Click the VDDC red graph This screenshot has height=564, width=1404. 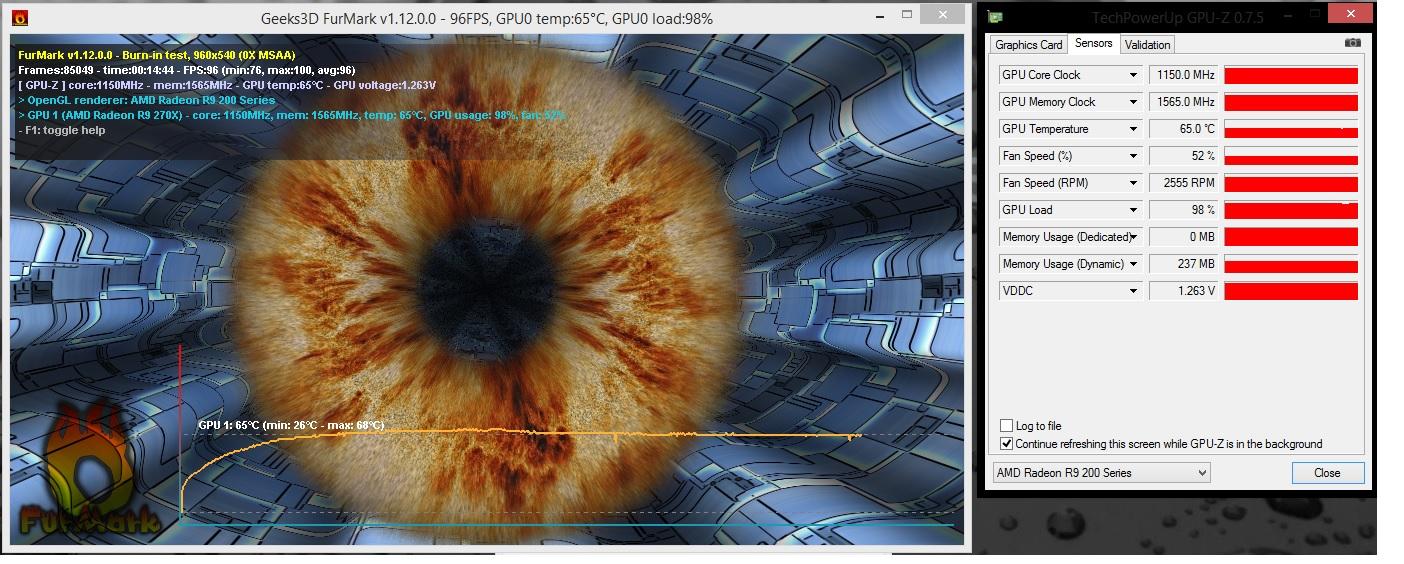tap(1291, 291)
